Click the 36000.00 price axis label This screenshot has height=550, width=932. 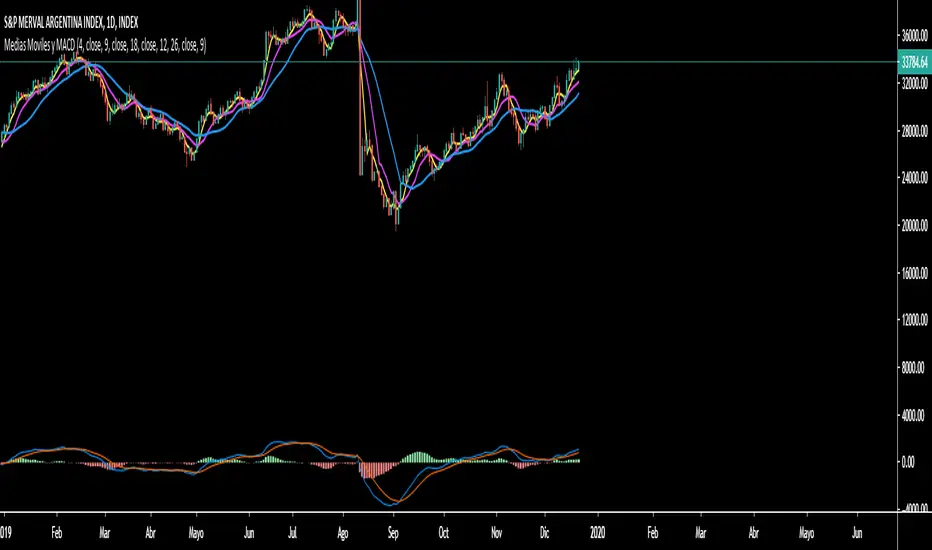(914, 36)
